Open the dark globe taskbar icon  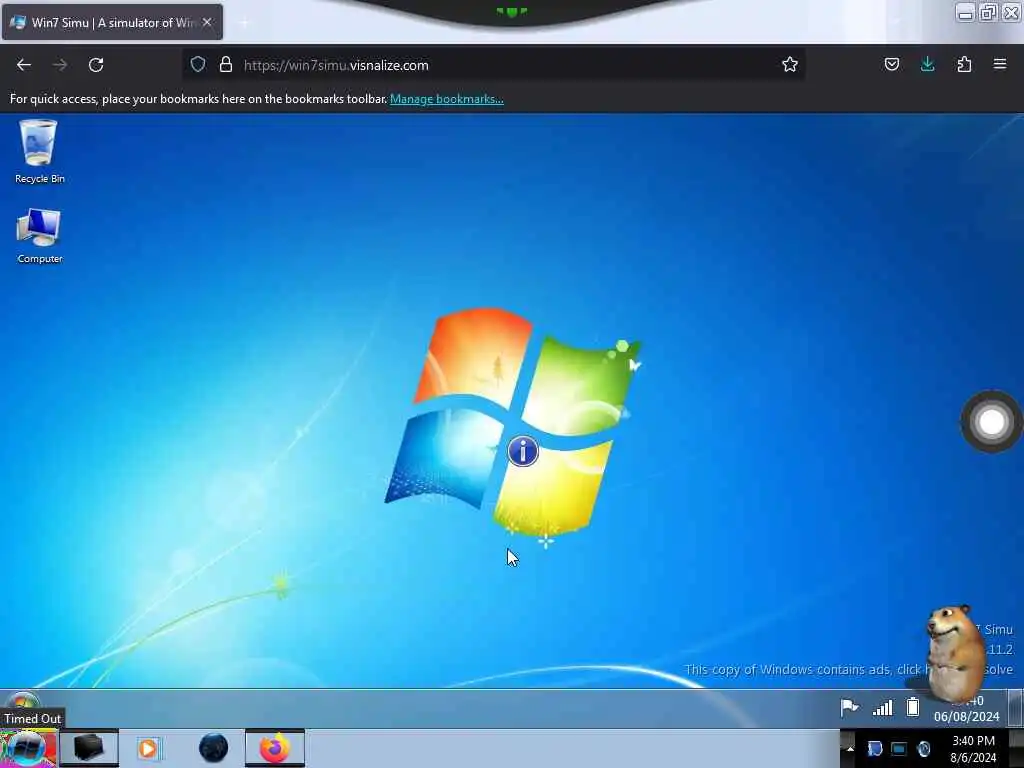pos(213,748)
